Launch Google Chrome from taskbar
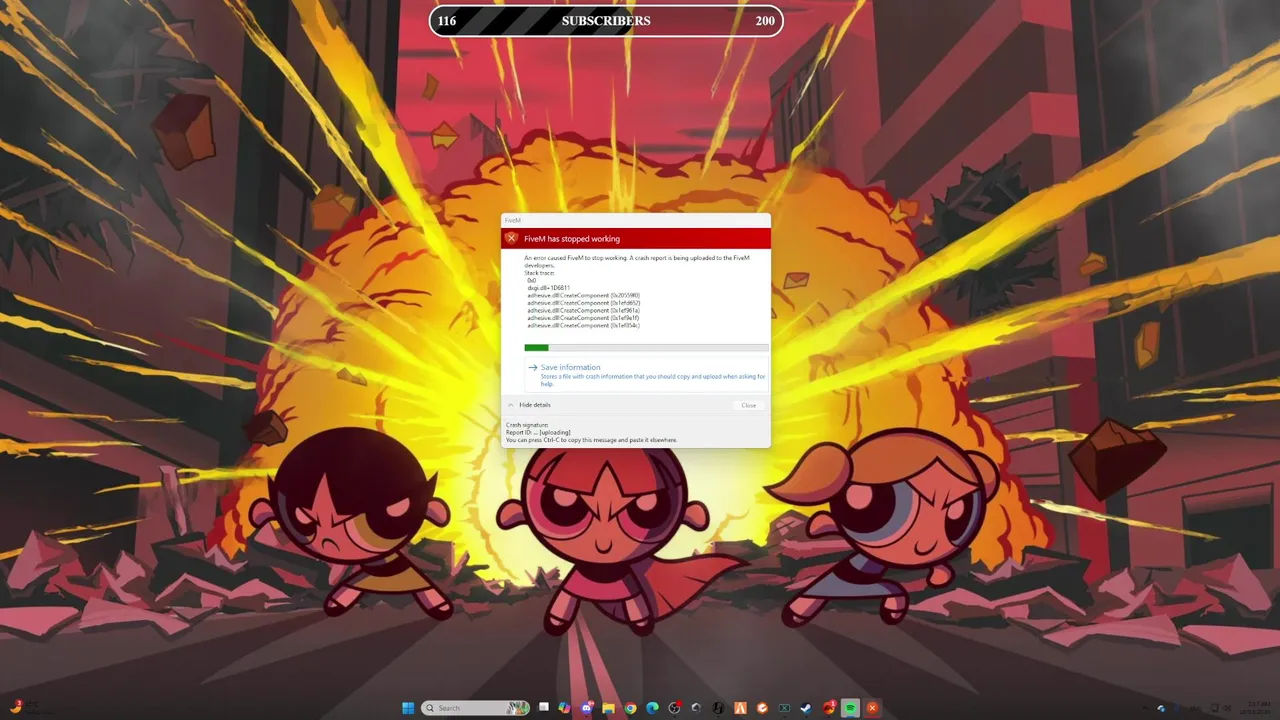The image size is (1280, 720). coord(630,708)
